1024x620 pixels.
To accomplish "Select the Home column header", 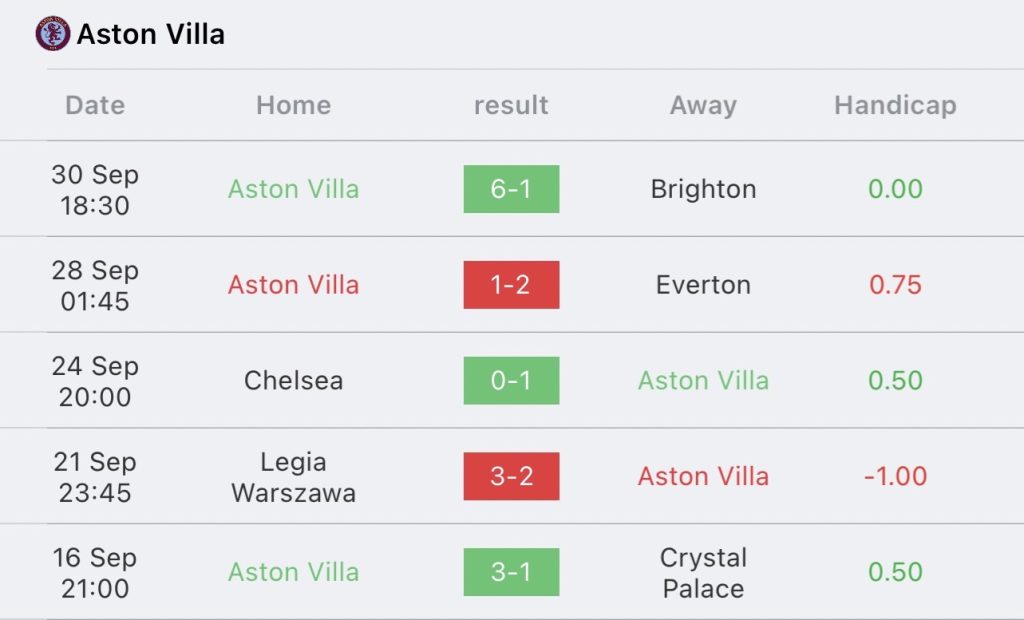I will 293,105.
